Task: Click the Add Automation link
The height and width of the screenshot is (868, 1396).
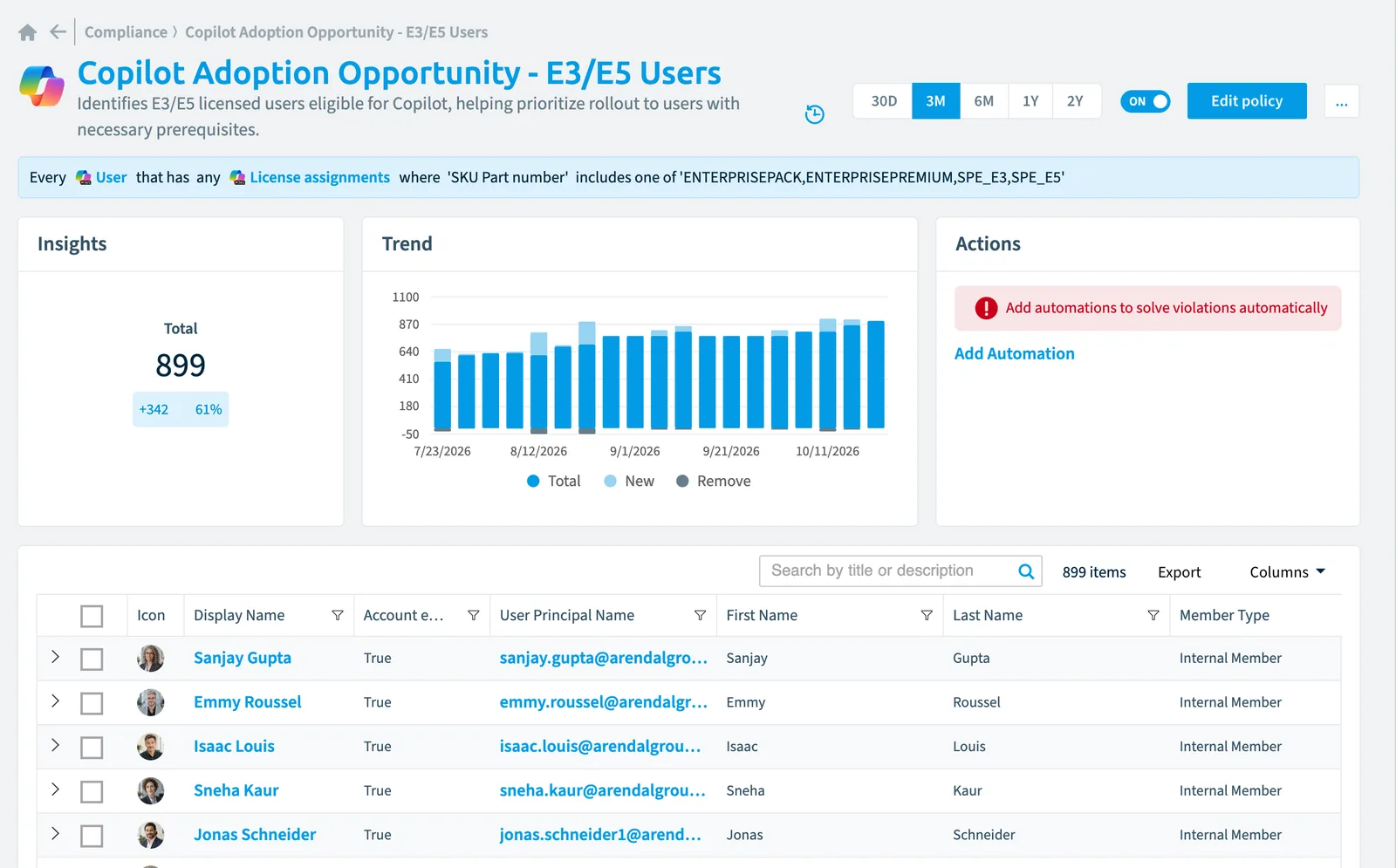Action: click(1014, 354)
